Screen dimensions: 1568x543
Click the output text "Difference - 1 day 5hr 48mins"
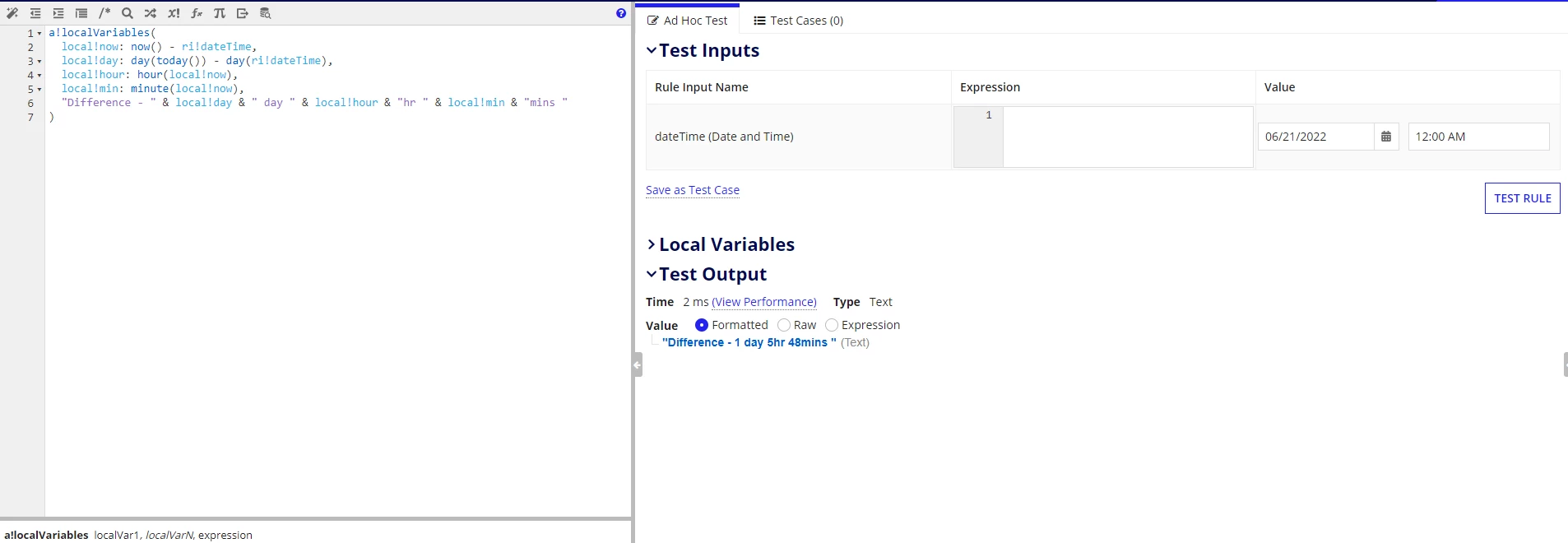click(749, 342)
